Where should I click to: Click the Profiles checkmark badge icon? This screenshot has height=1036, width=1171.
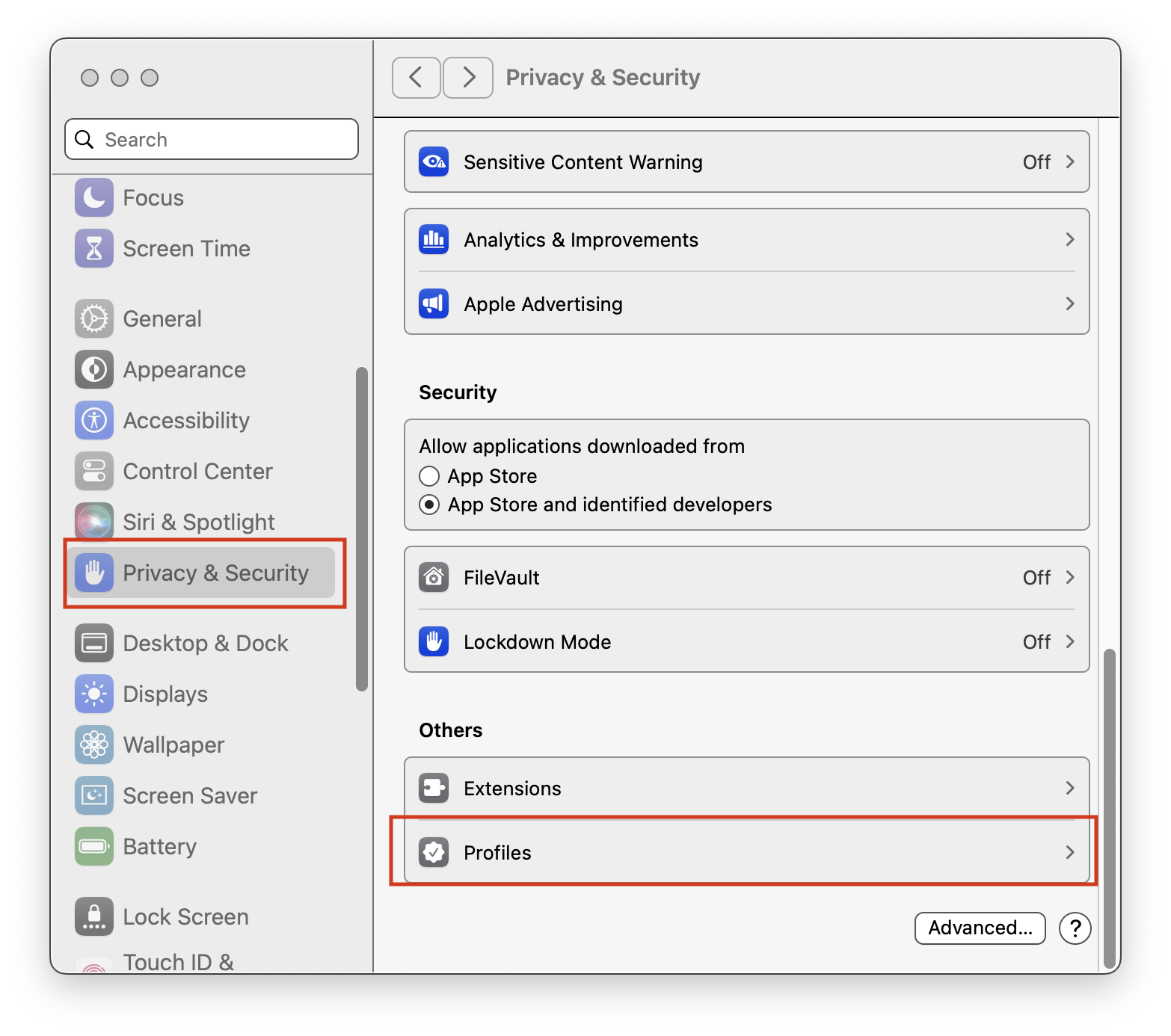pos(434,853)
